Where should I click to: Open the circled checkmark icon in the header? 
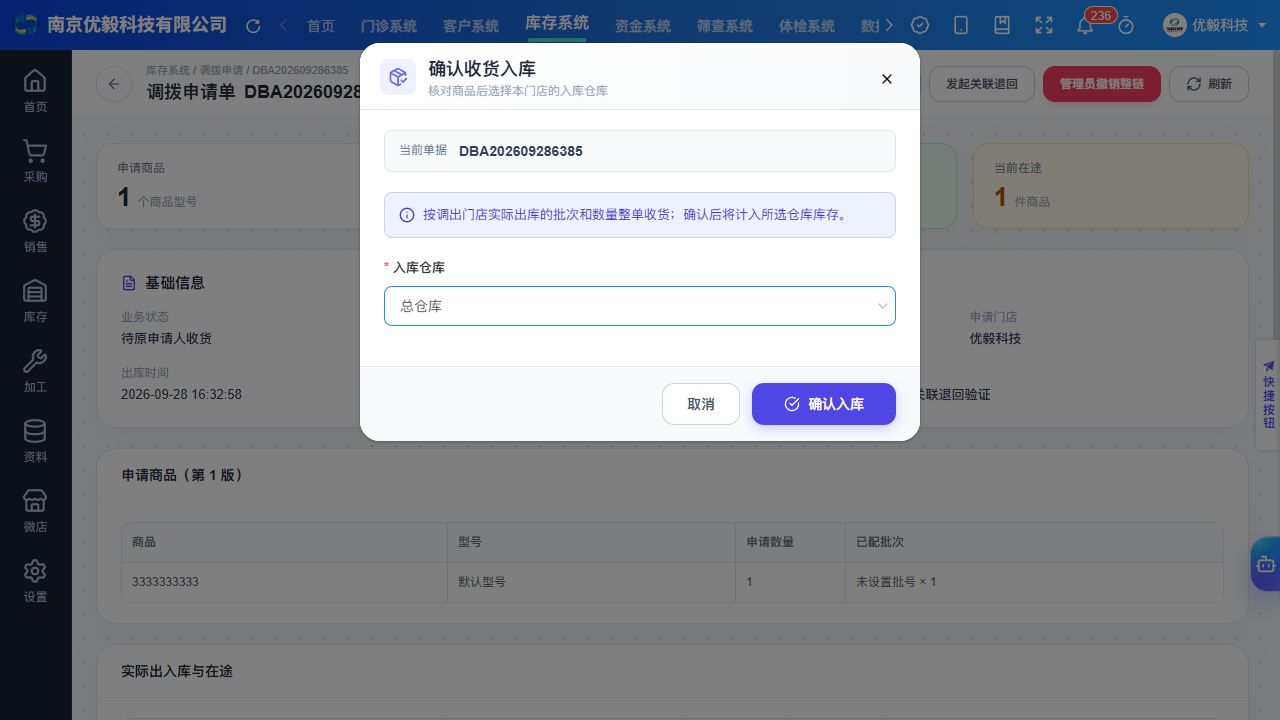click(x=920, y=26)
